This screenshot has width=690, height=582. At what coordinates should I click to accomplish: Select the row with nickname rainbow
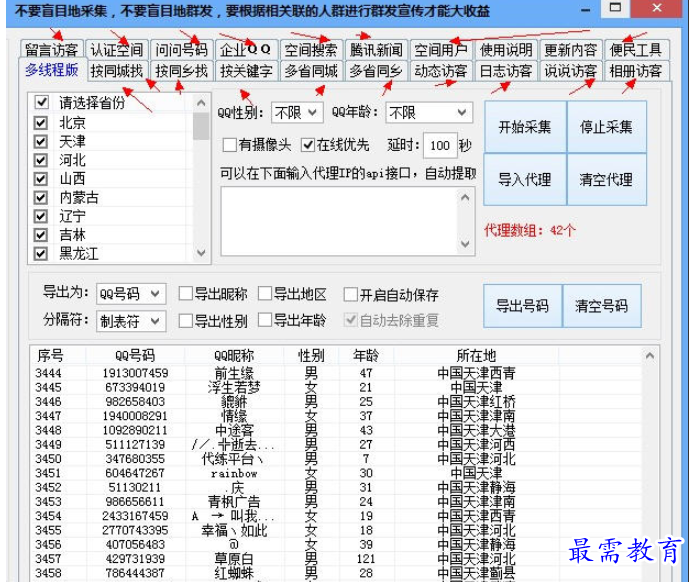pyautogui.click(x=234, y=474)
